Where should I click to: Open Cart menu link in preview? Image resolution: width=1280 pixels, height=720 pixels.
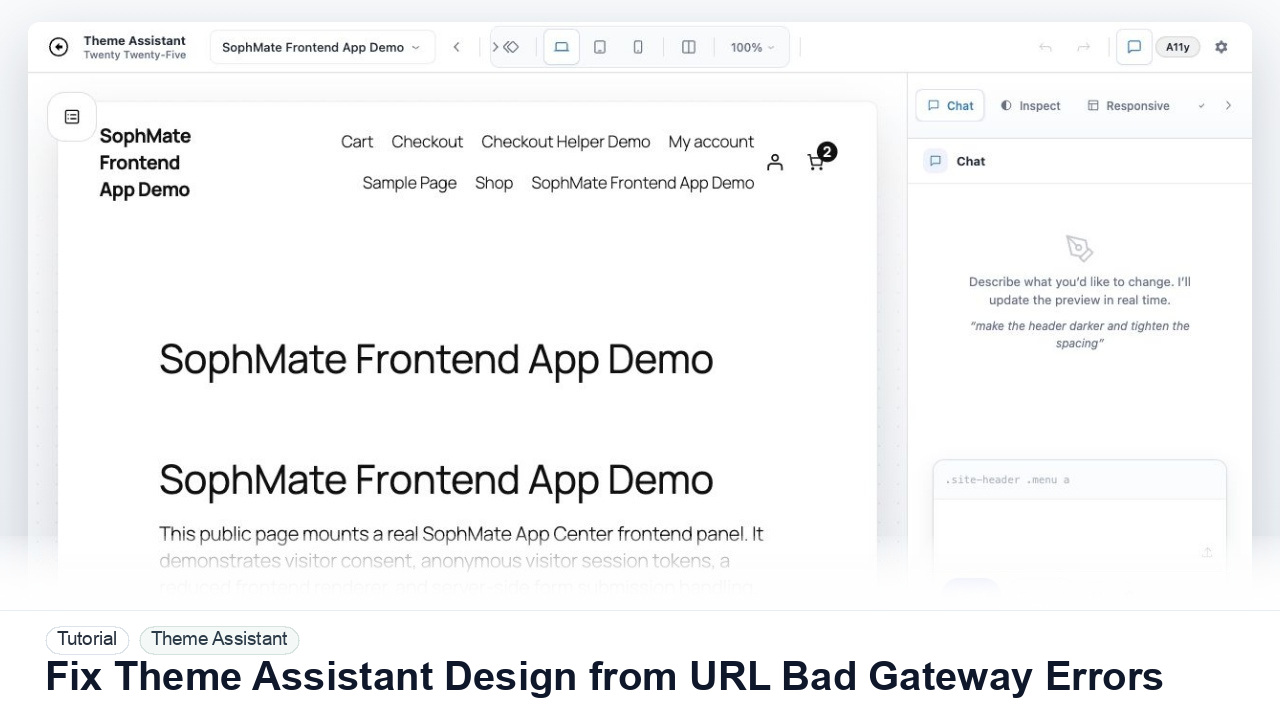click(357, 142)
